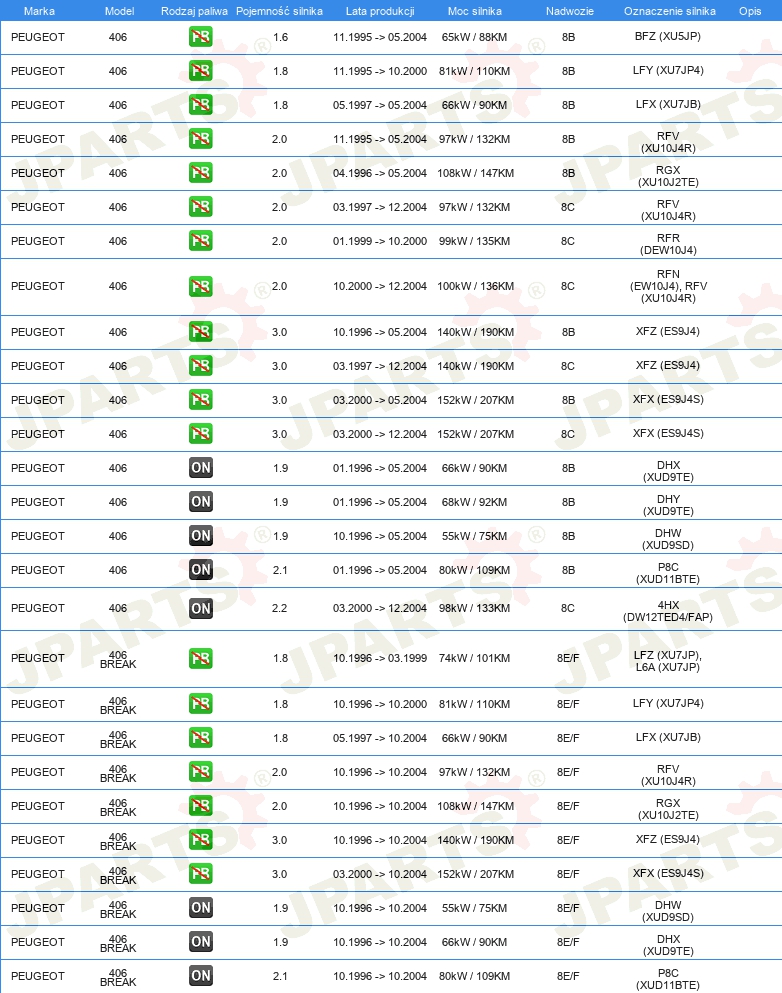
Task: Click the Moc silnika column header
Action: pyautogui.click(x=474, y=11)
